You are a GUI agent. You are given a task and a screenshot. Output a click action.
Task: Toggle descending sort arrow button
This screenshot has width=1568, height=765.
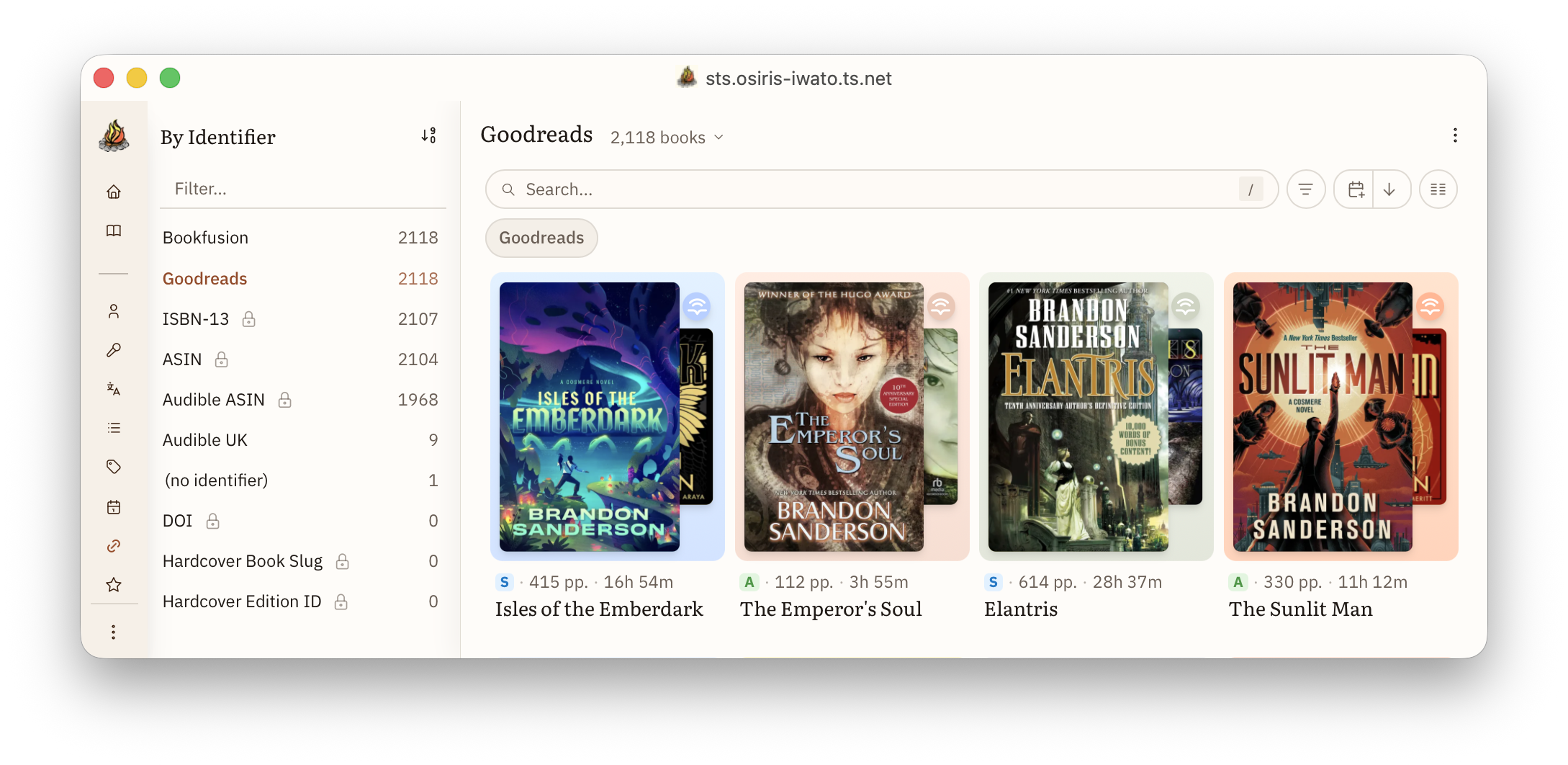click(x=1390, y=189)
